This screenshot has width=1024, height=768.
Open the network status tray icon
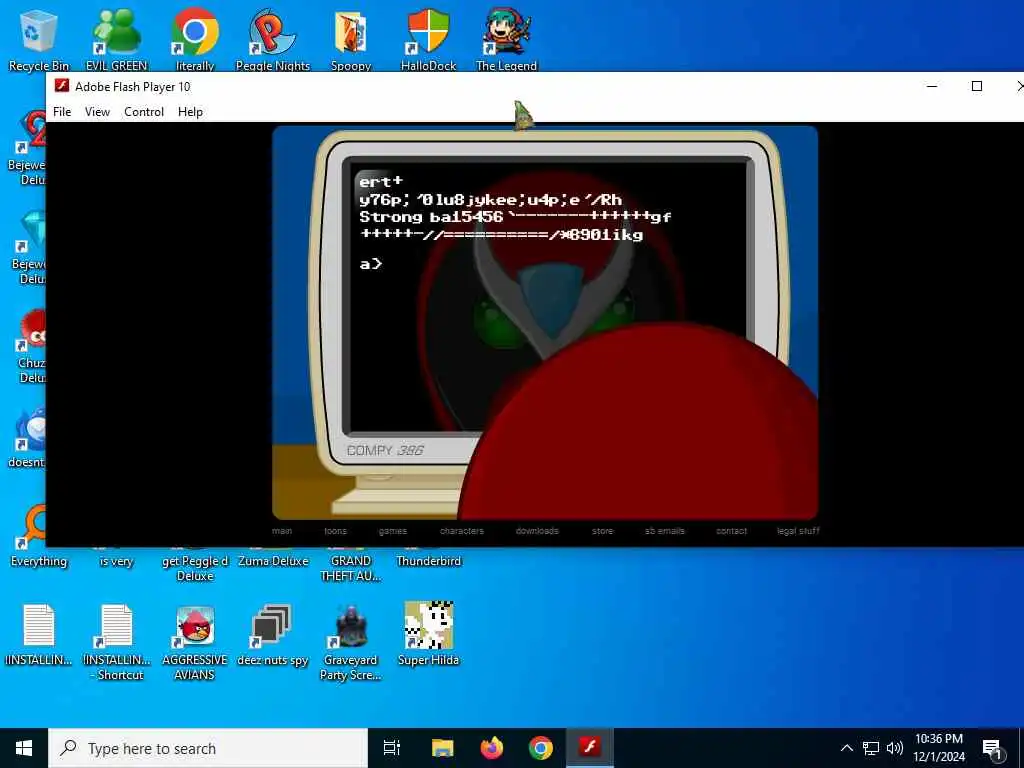point(871,748)
